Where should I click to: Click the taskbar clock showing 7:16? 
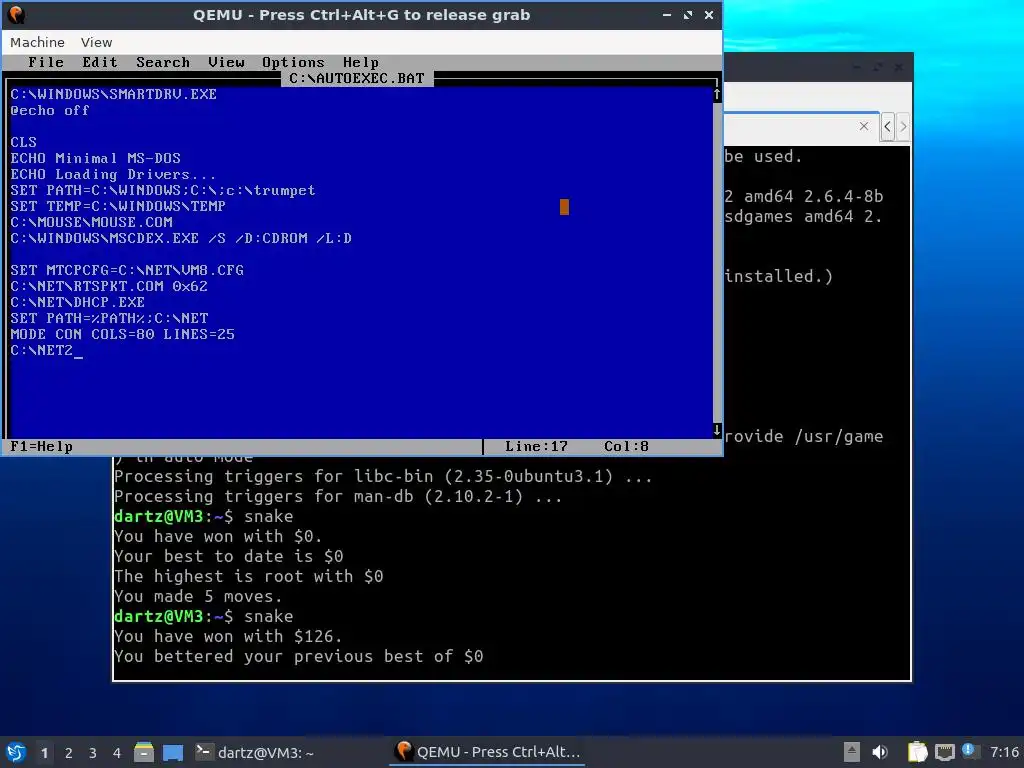pos(1004,752)
